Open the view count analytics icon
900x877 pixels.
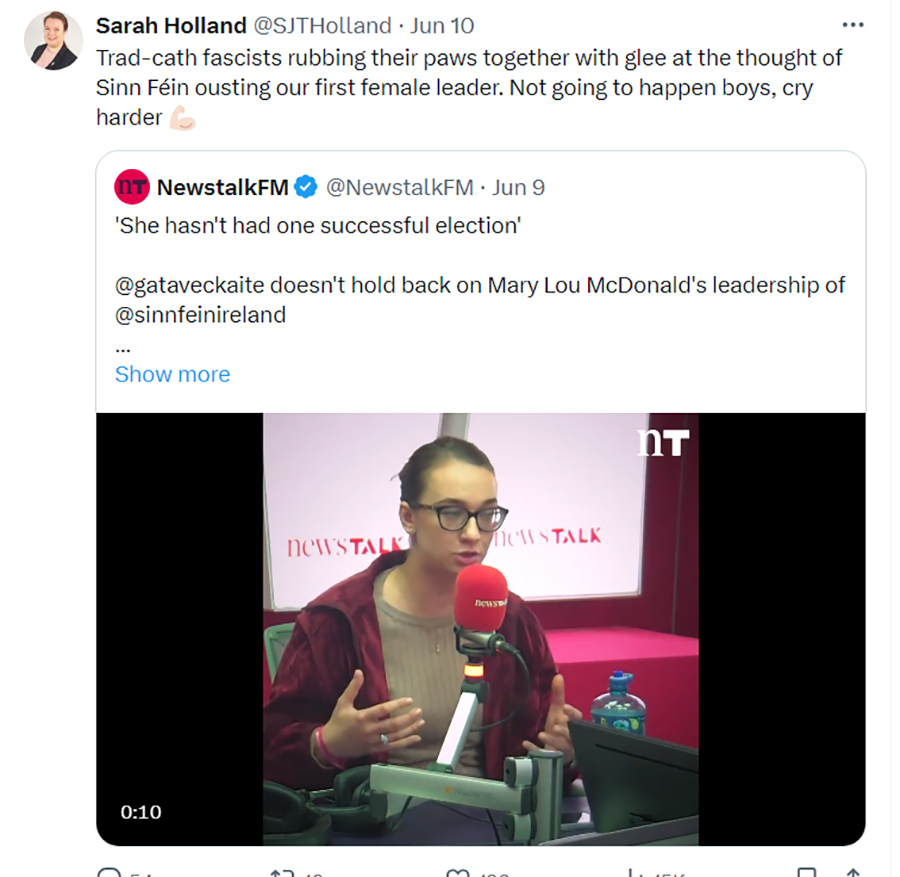tap(641, 873)
